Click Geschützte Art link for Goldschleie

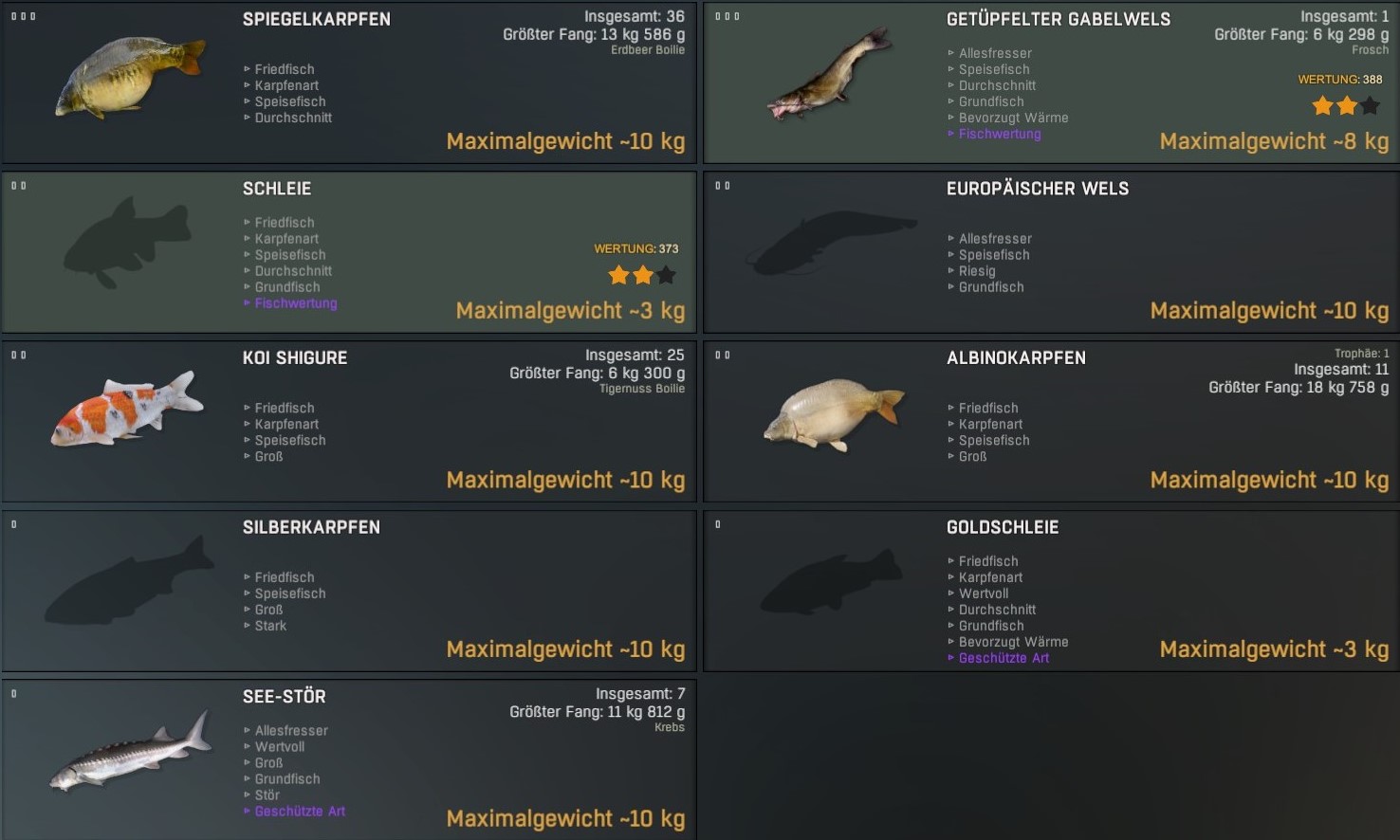tap(1004, 658)
